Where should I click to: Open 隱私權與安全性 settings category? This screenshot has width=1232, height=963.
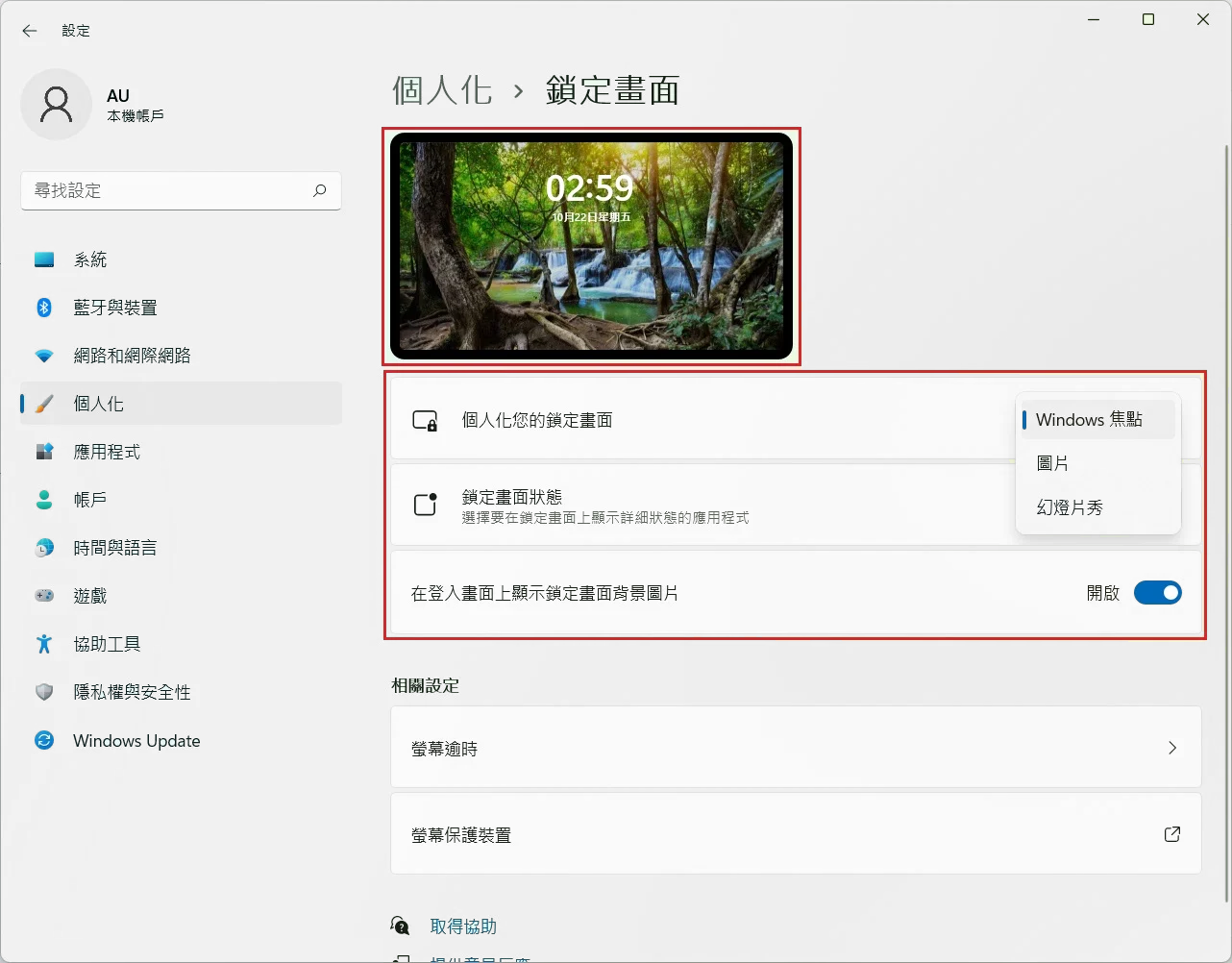point(181,692)
